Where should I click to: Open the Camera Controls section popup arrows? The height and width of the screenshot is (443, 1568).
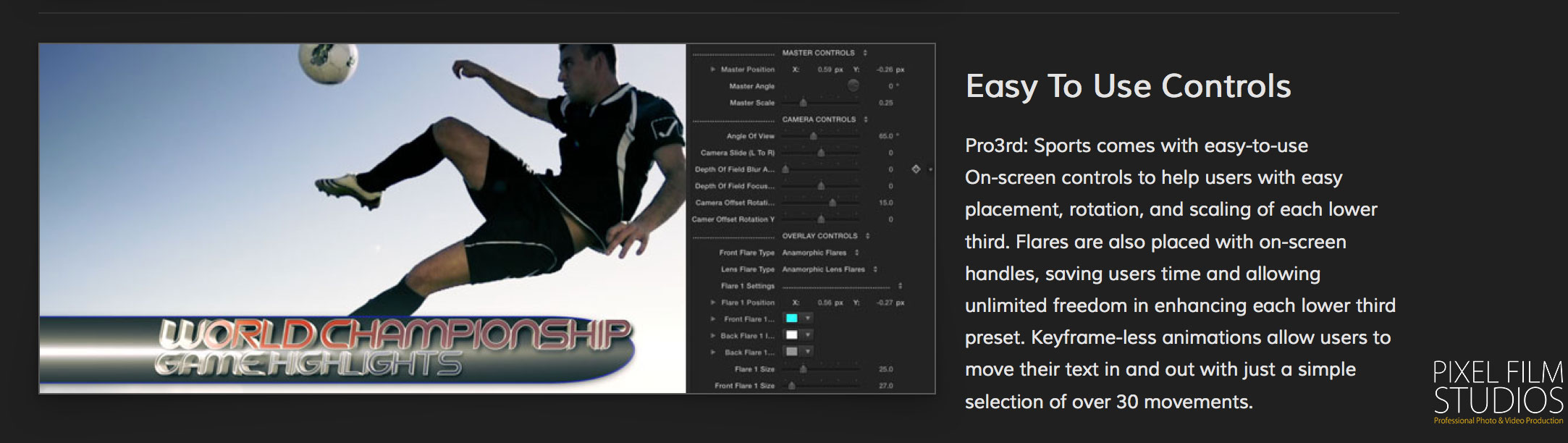pos(866,119)
